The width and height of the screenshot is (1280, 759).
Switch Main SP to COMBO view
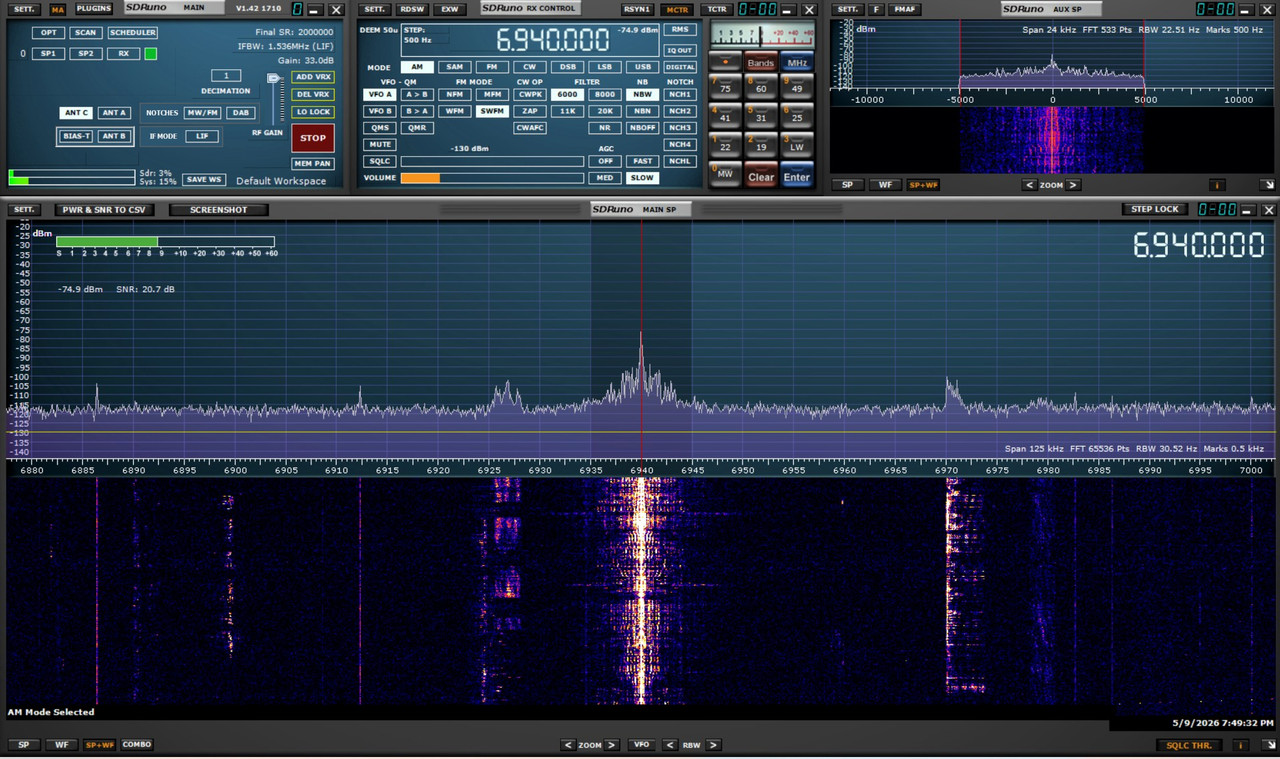tap(137, 745)
